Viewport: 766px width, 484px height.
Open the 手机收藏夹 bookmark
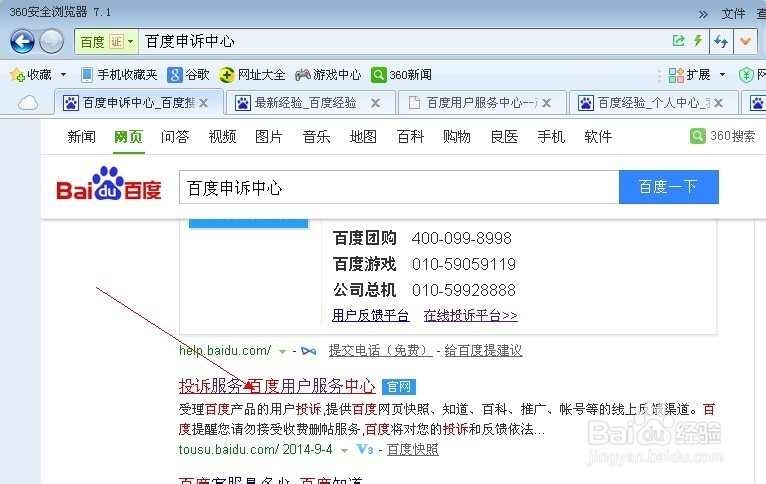[x=119, y=75]
